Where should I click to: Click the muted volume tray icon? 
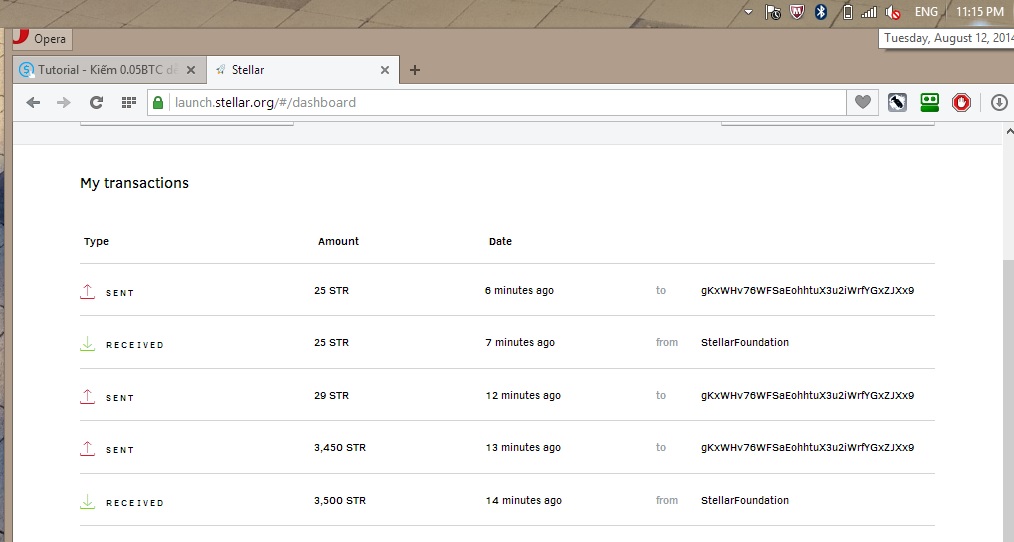coord(893,12)
